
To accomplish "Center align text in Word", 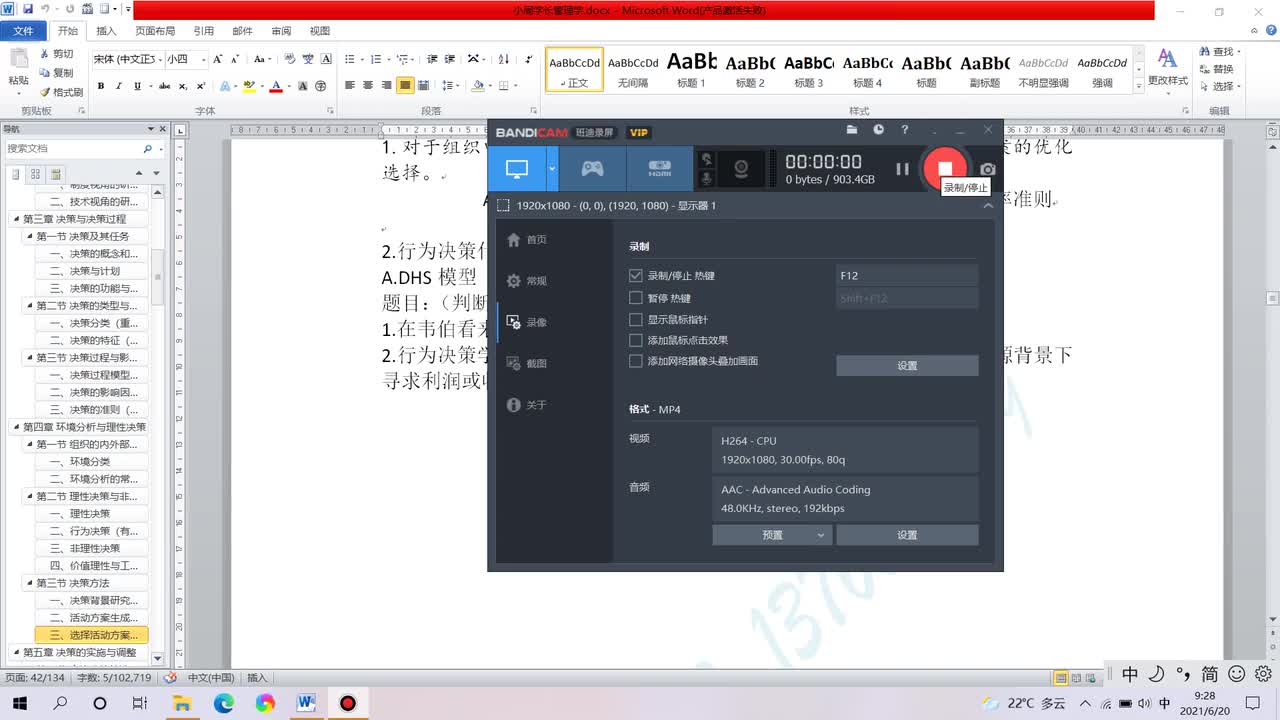I will [x=368, y=86].
